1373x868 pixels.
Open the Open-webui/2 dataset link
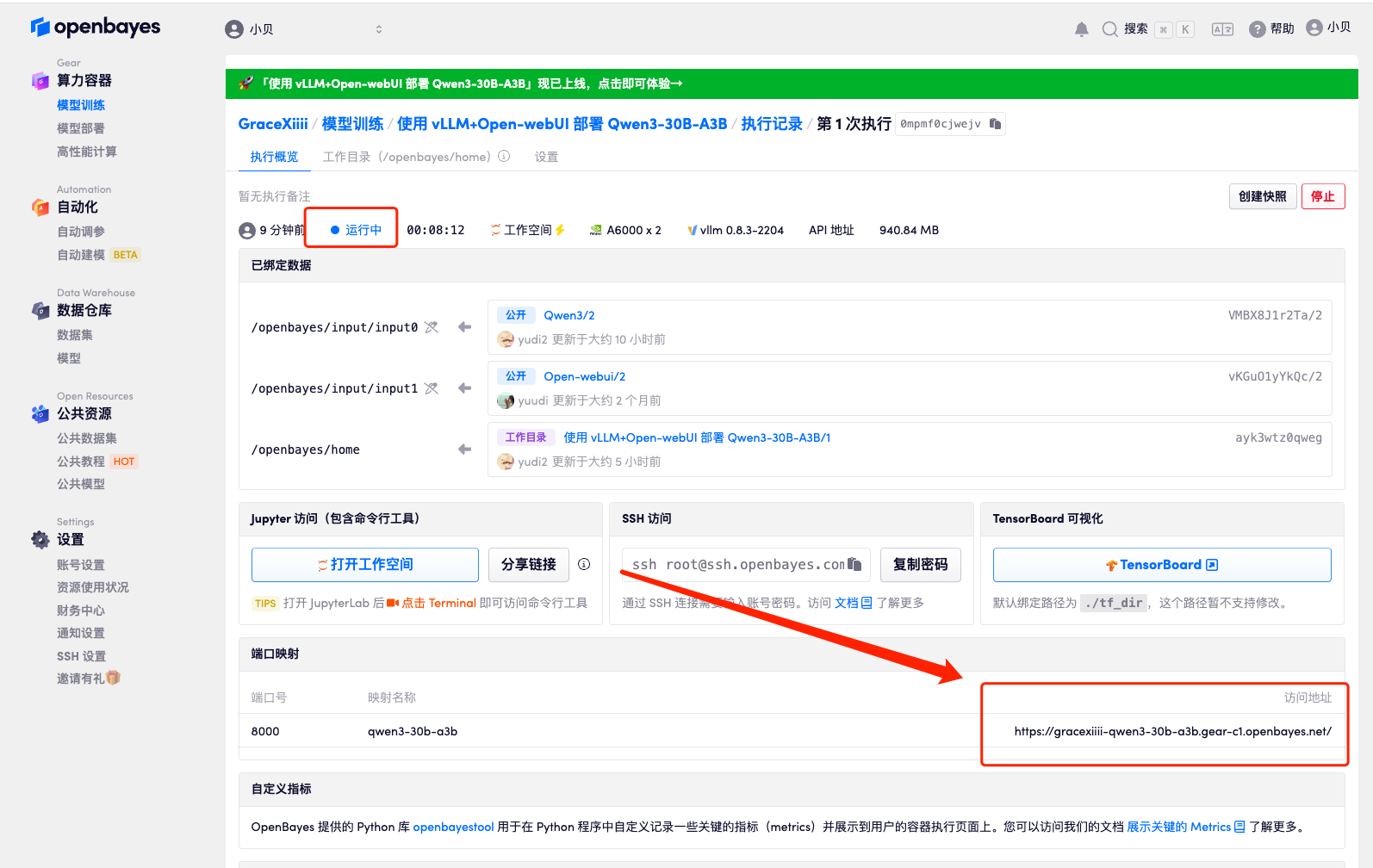tap(585, 376)
